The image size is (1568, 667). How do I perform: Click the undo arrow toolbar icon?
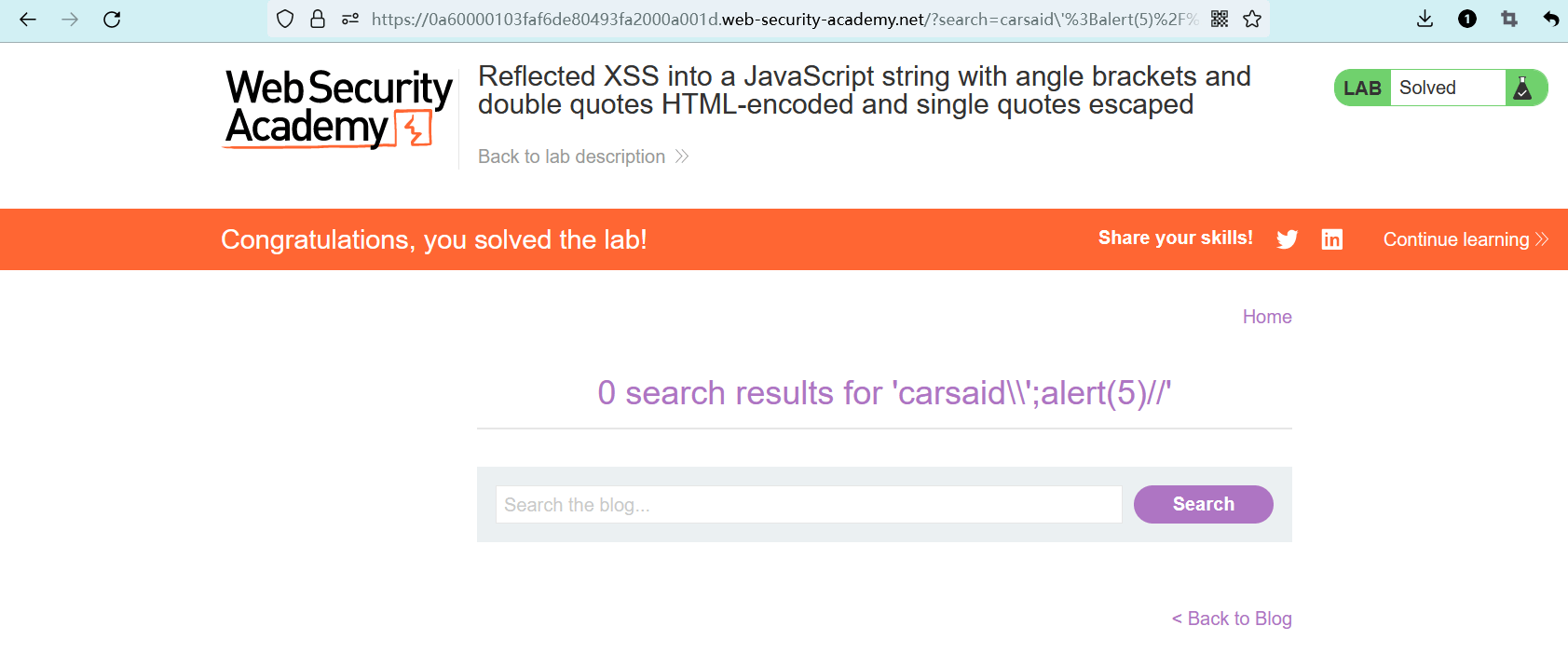[x=1550, y=19]
